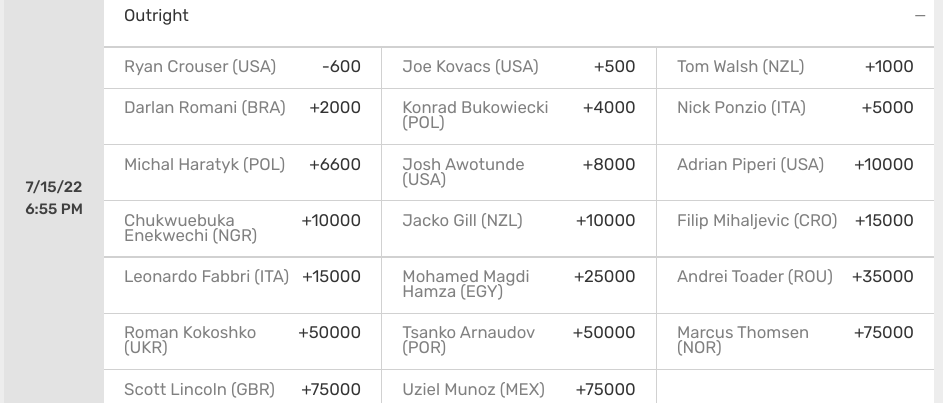Choose Scott Lincoln (GBR) +75000
The height and width of the screenshot is (403, 943).
tap(242, 387)
